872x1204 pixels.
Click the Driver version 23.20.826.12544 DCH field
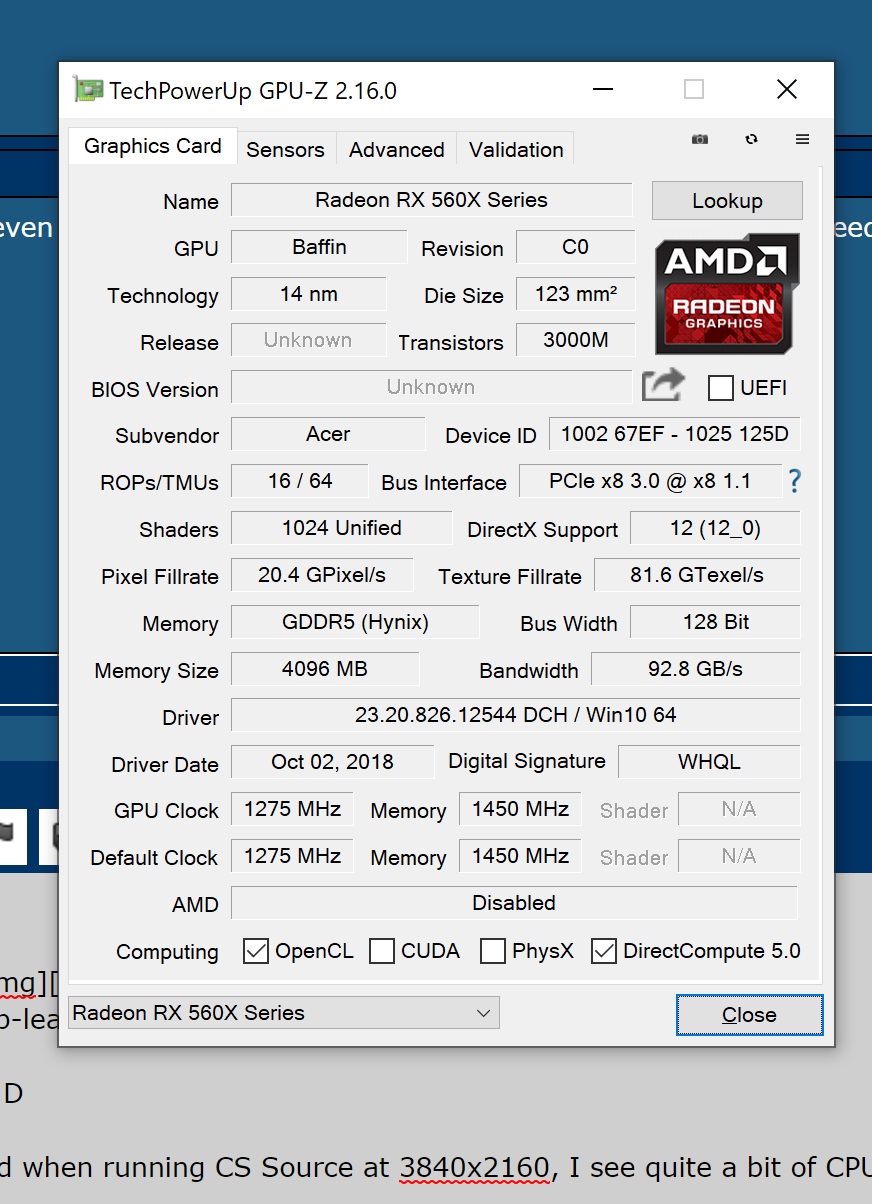pyautogui.click(x=516, y=714)
